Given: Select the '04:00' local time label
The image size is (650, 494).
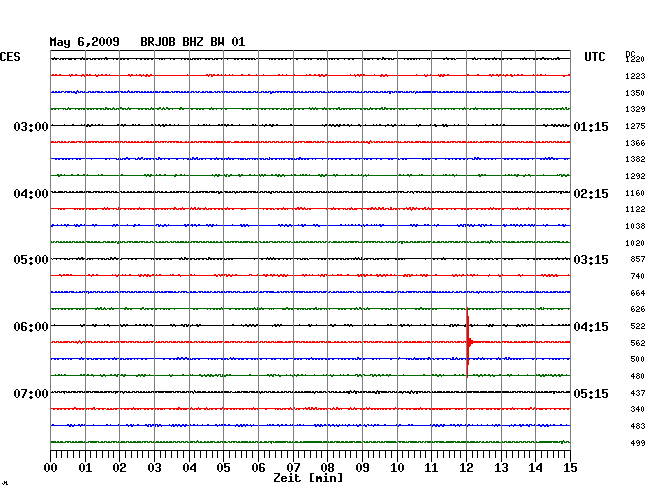Looking at the screenshot, I should tap(31, 194).
